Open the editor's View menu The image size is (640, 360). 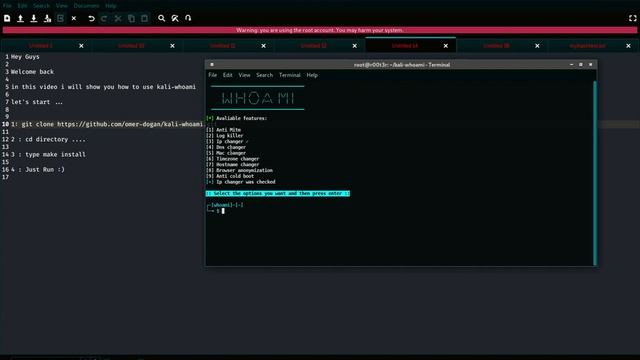pos(62,6)
